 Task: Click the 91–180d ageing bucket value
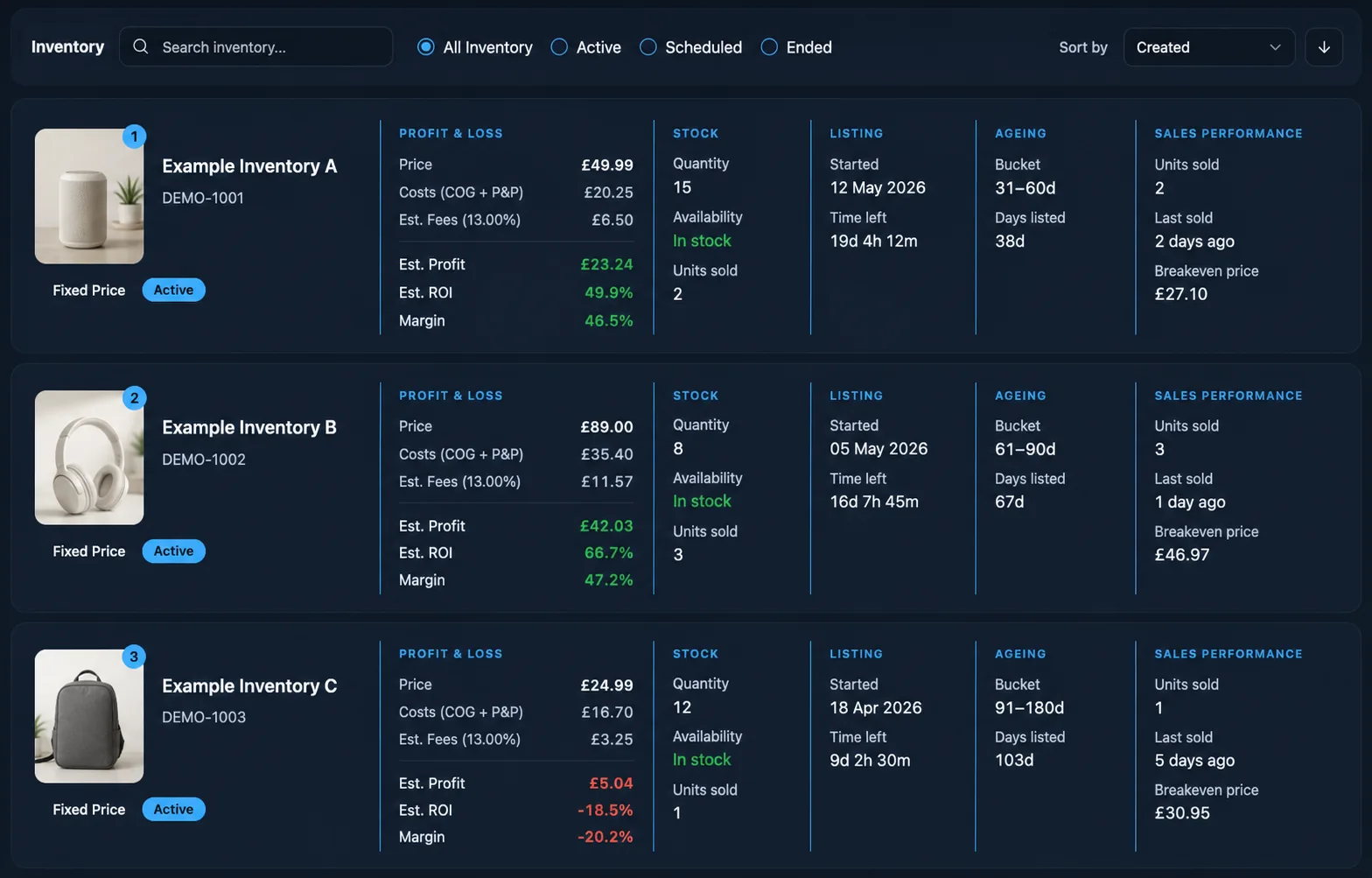point(1029,707)
